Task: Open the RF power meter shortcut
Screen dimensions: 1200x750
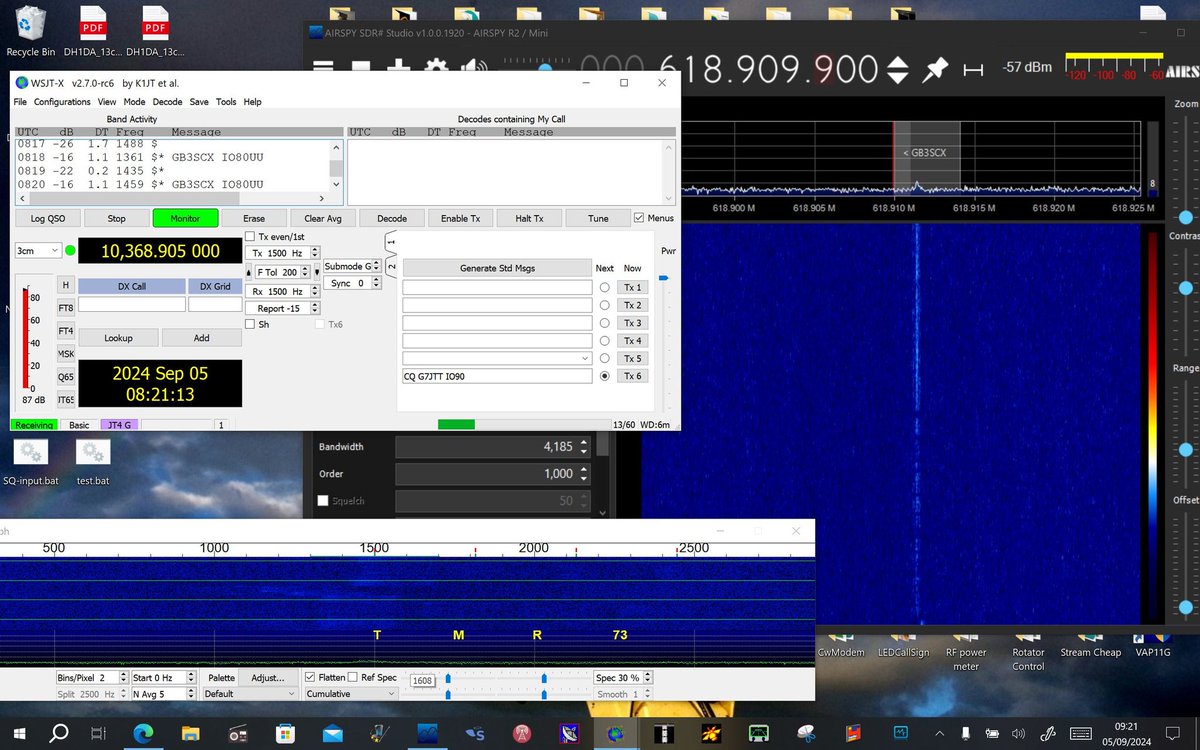Action: pyautogui.click(x=965, y=651)
